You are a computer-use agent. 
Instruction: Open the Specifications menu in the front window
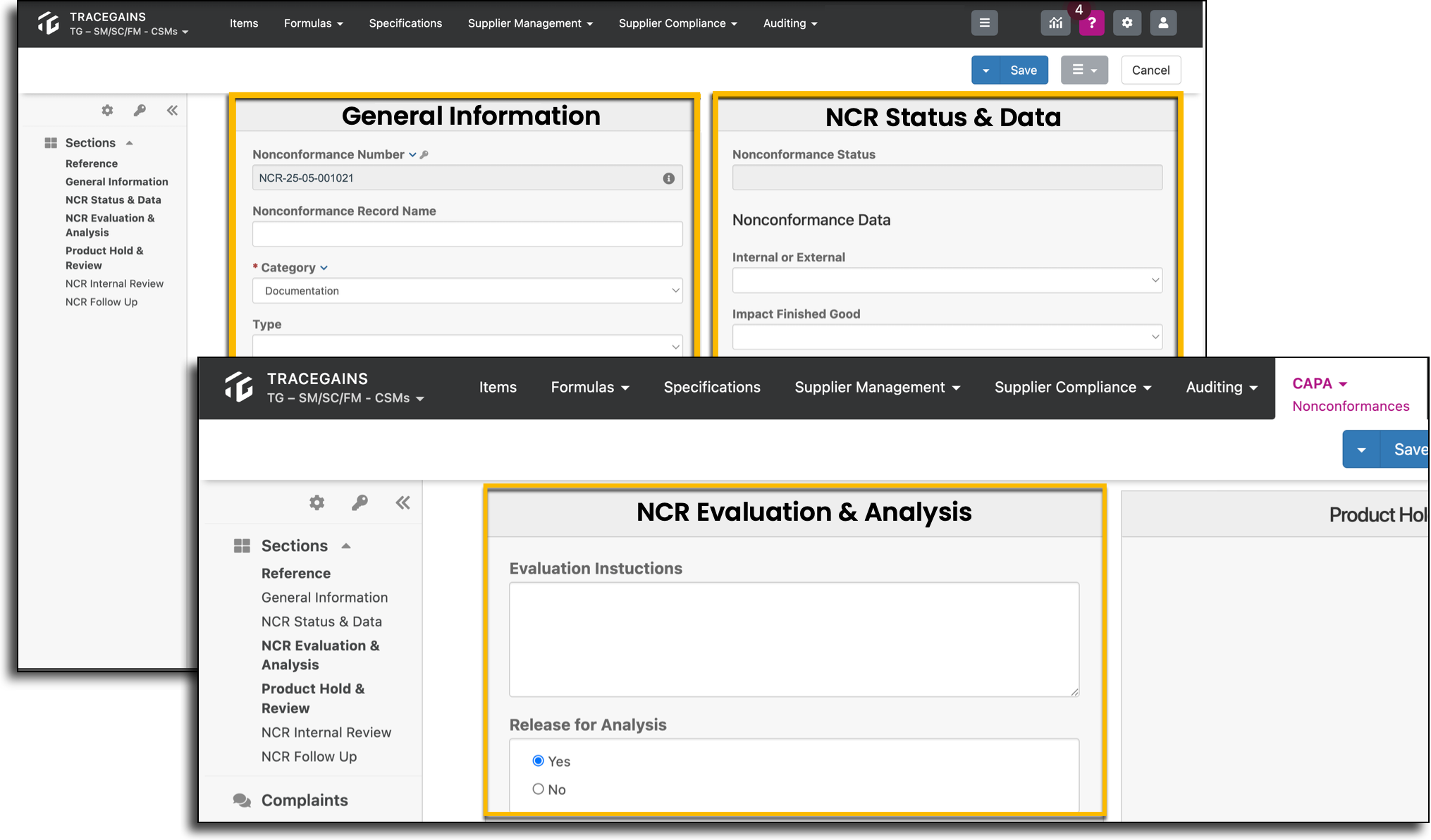pos(712,387)
